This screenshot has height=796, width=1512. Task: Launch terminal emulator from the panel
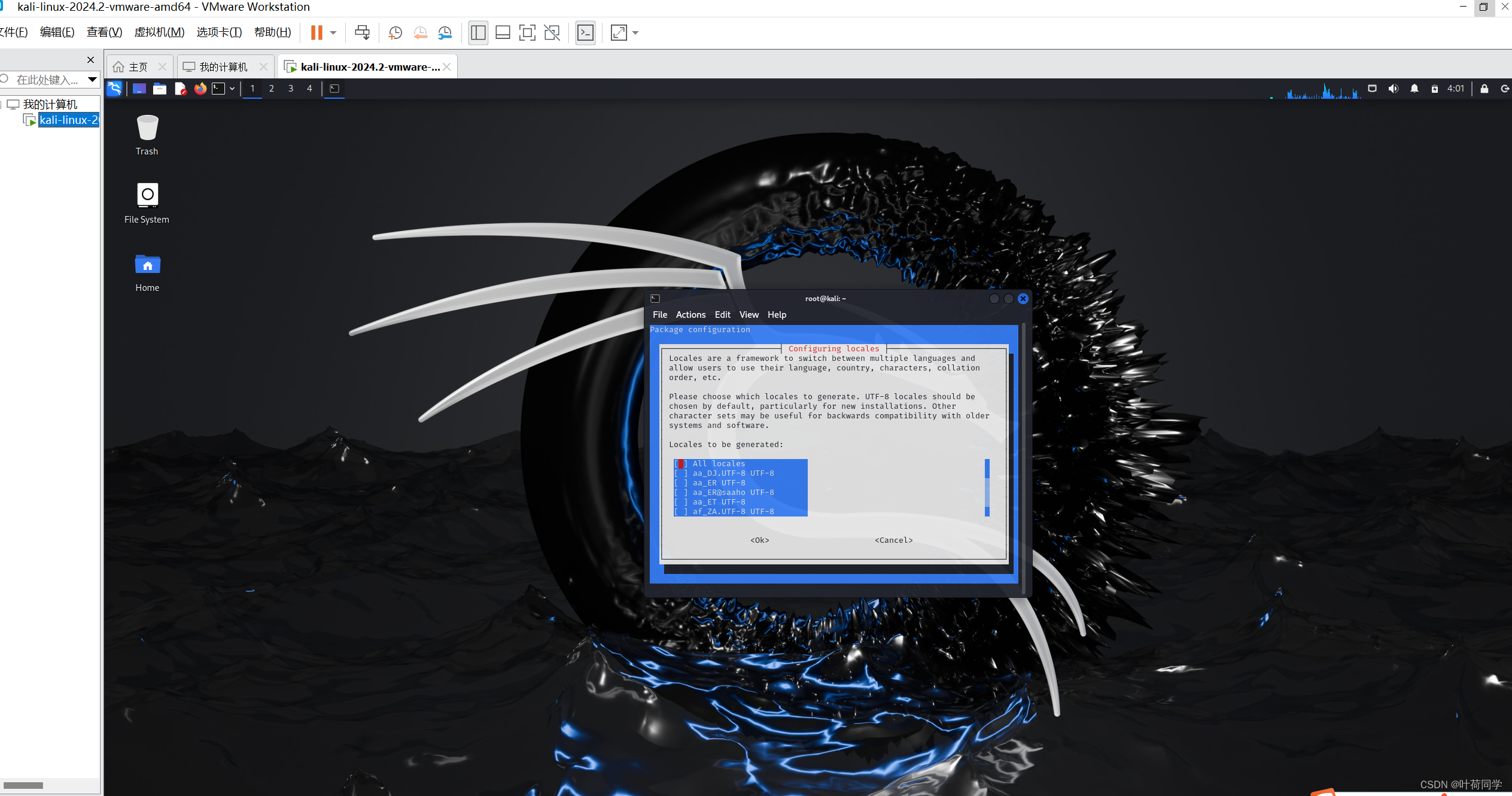[219, 89]
